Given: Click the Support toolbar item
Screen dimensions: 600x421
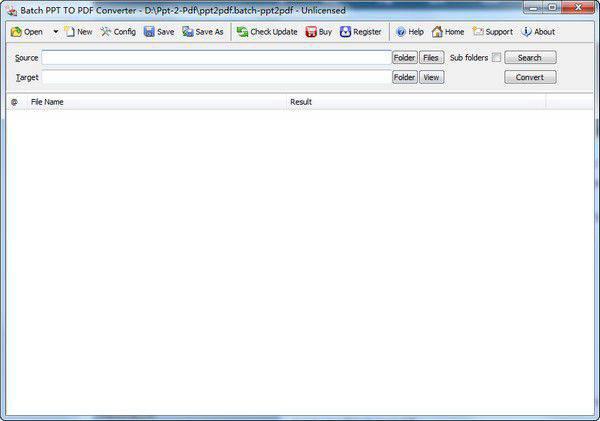Looking at the screenshot, I should 492,32.
